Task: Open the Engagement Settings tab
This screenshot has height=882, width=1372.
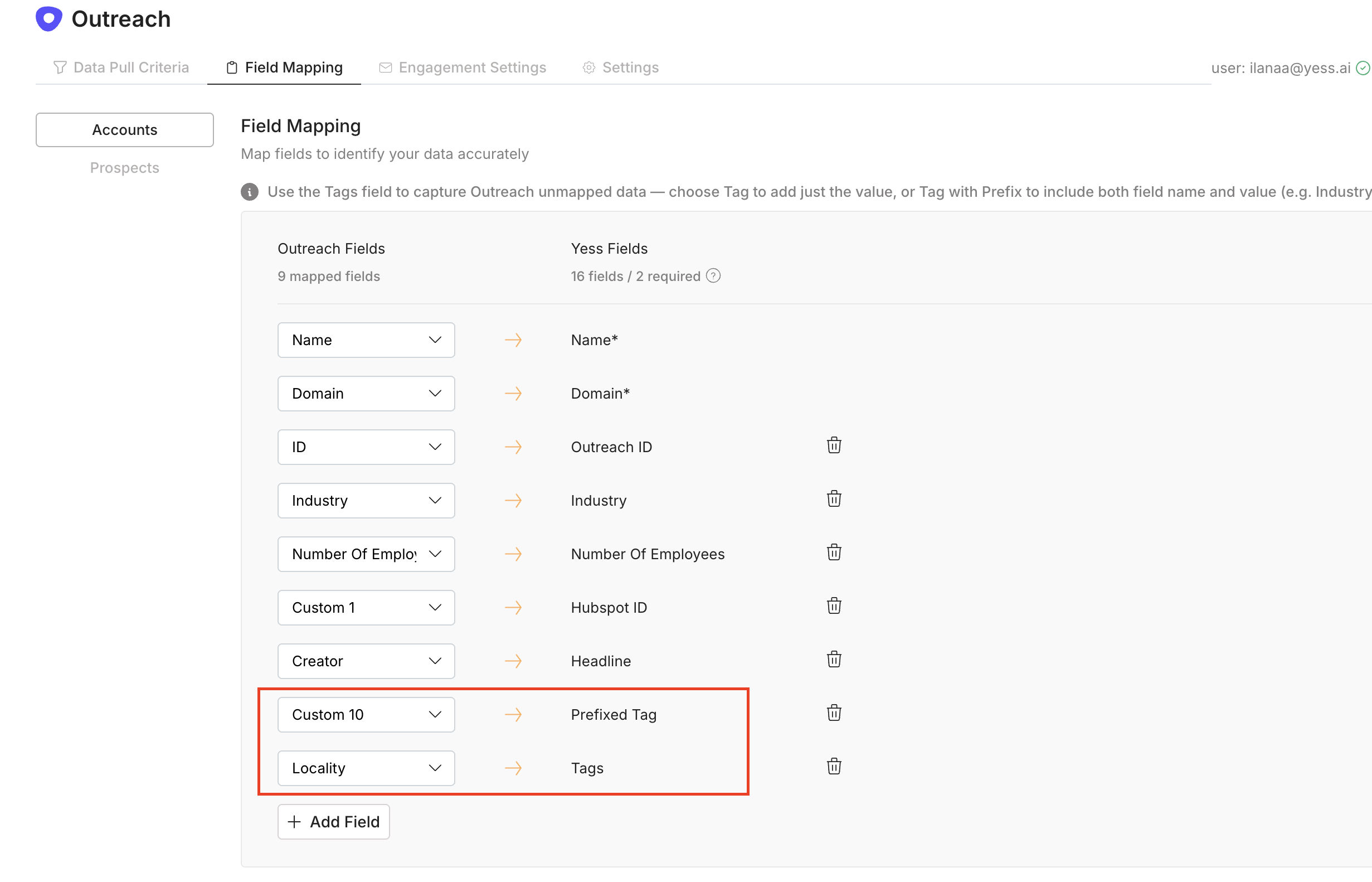Action: (463, 67)
